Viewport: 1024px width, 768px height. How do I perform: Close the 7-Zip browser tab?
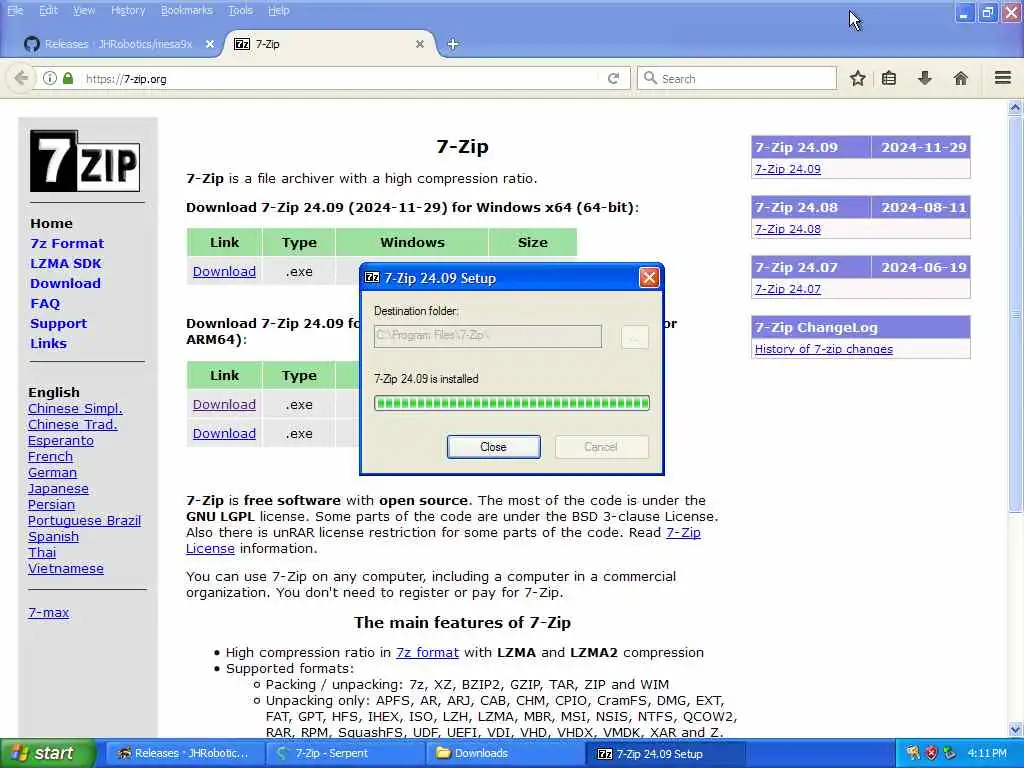420,44
